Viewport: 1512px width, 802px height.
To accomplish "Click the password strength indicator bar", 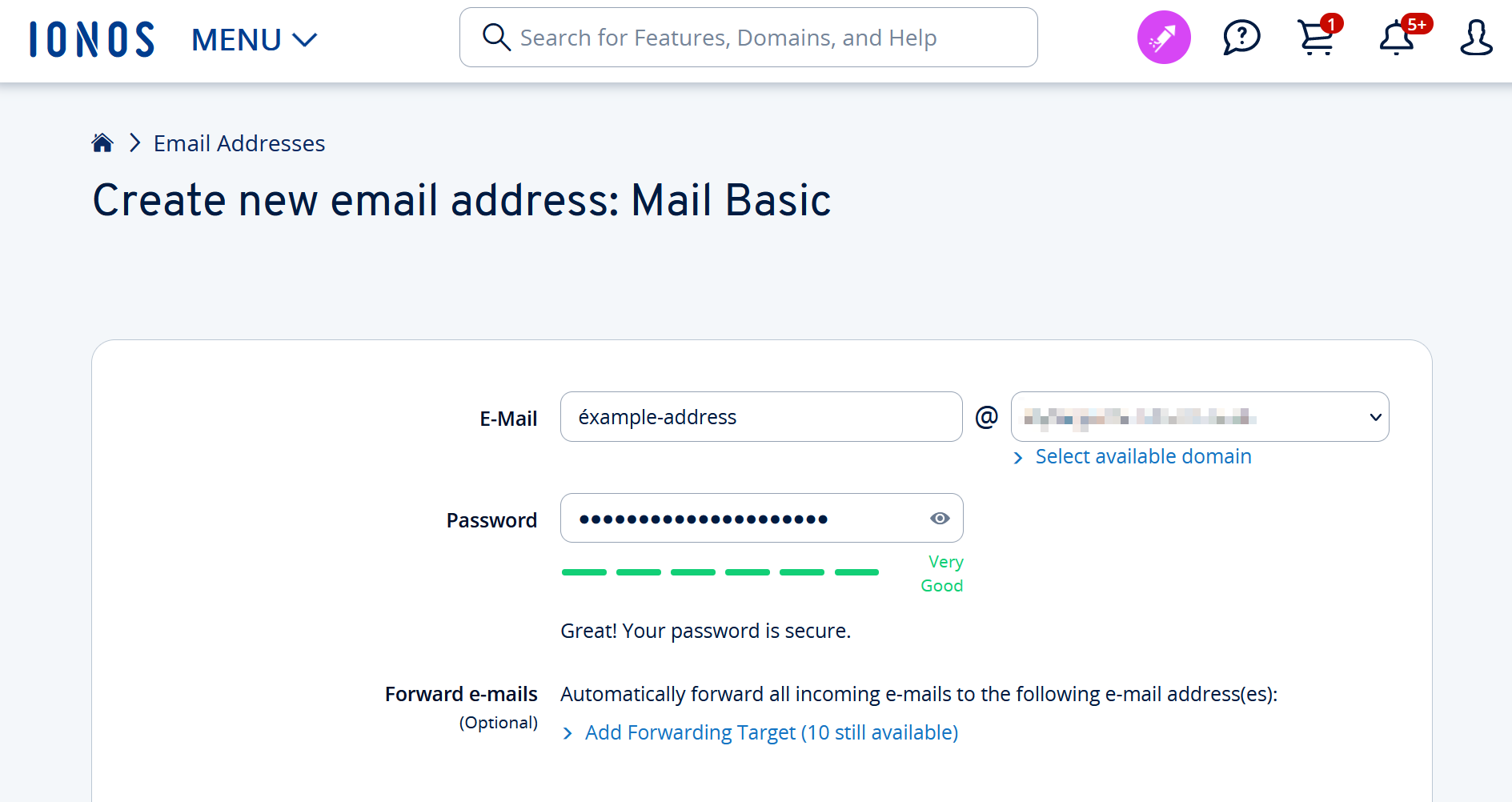I will coord(720,572).
